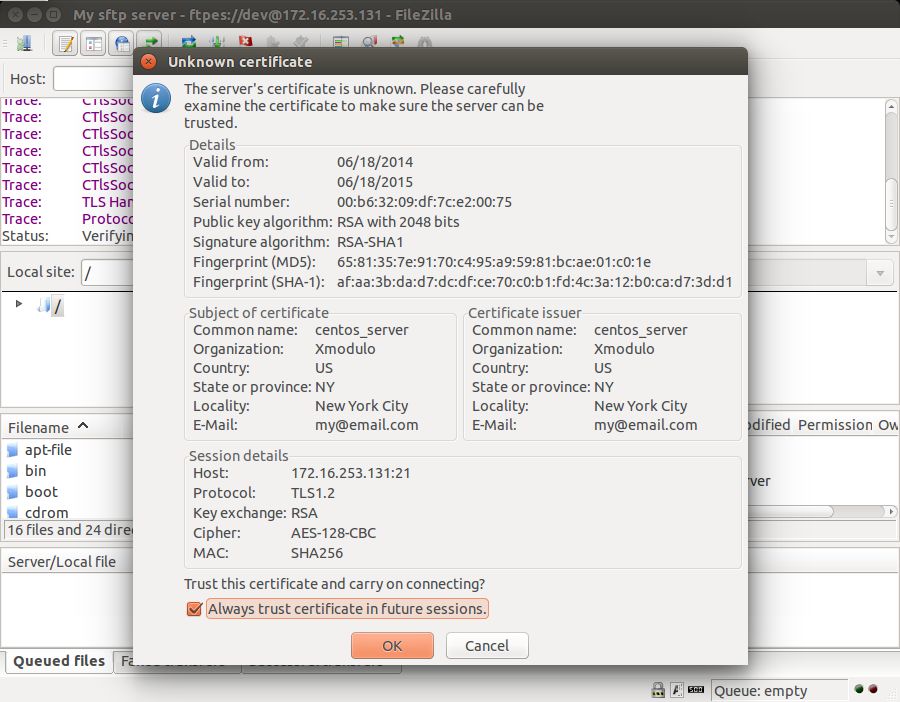Click the serial number value
This screenshot has height=702, width=900.
coord(424,202)
